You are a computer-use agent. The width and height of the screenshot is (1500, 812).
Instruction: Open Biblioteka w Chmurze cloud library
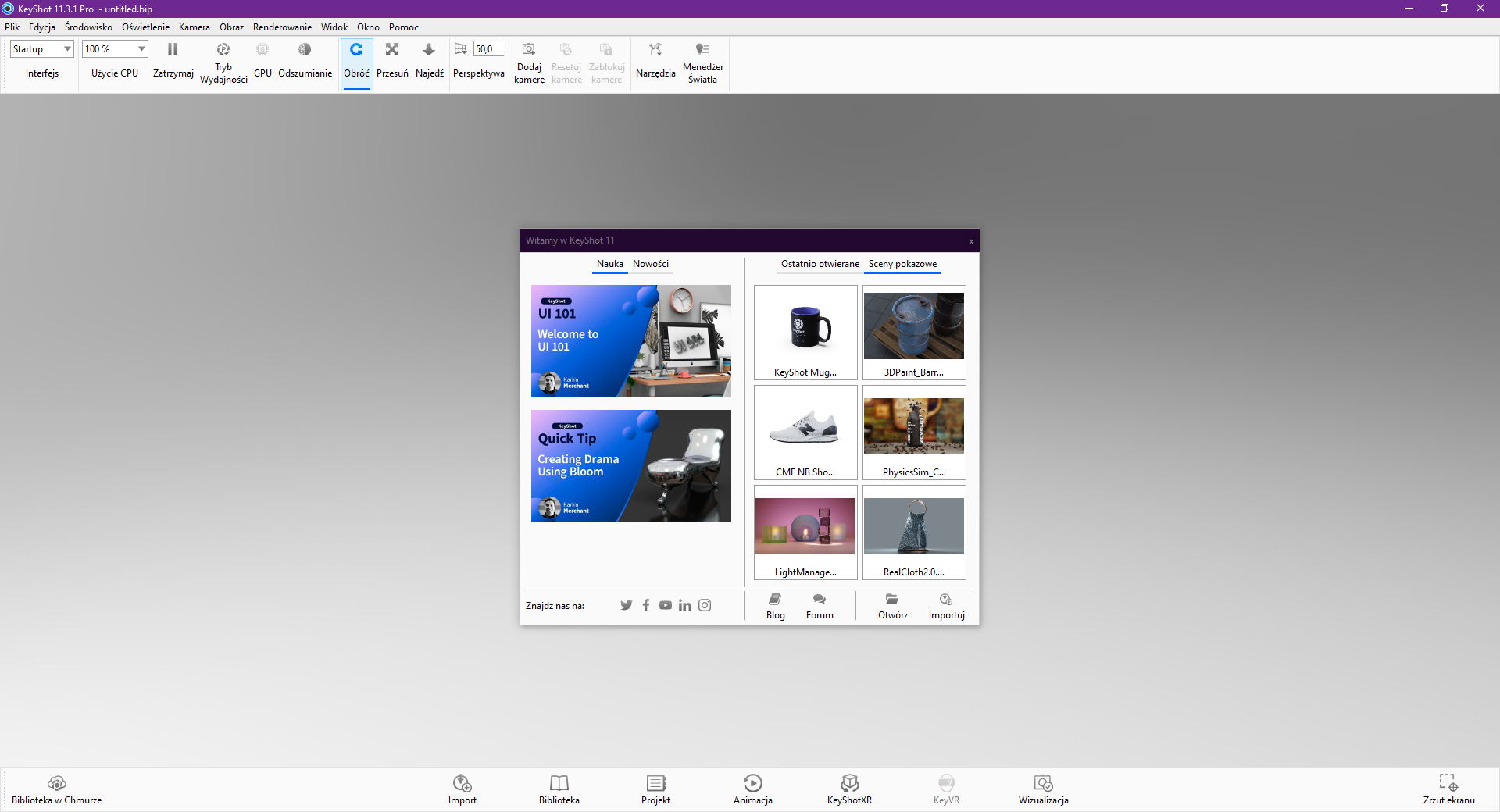[56, 789]
